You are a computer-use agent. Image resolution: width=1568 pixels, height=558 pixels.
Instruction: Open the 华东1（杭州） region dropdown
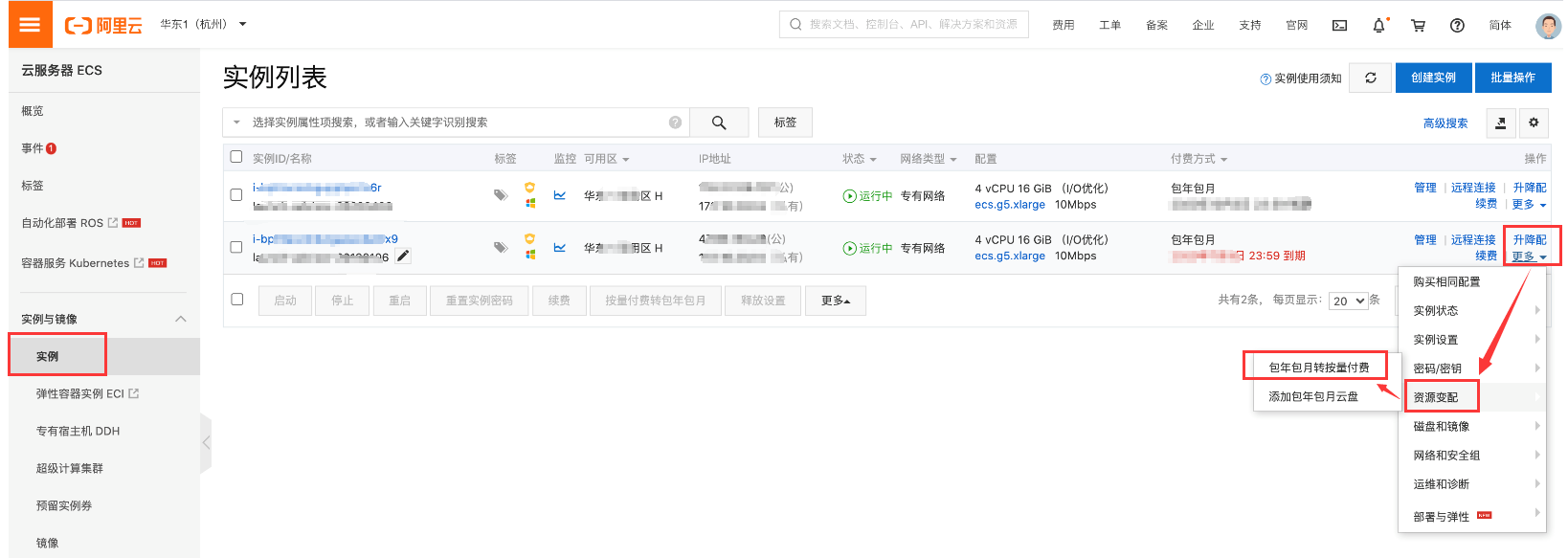point(203,24)
